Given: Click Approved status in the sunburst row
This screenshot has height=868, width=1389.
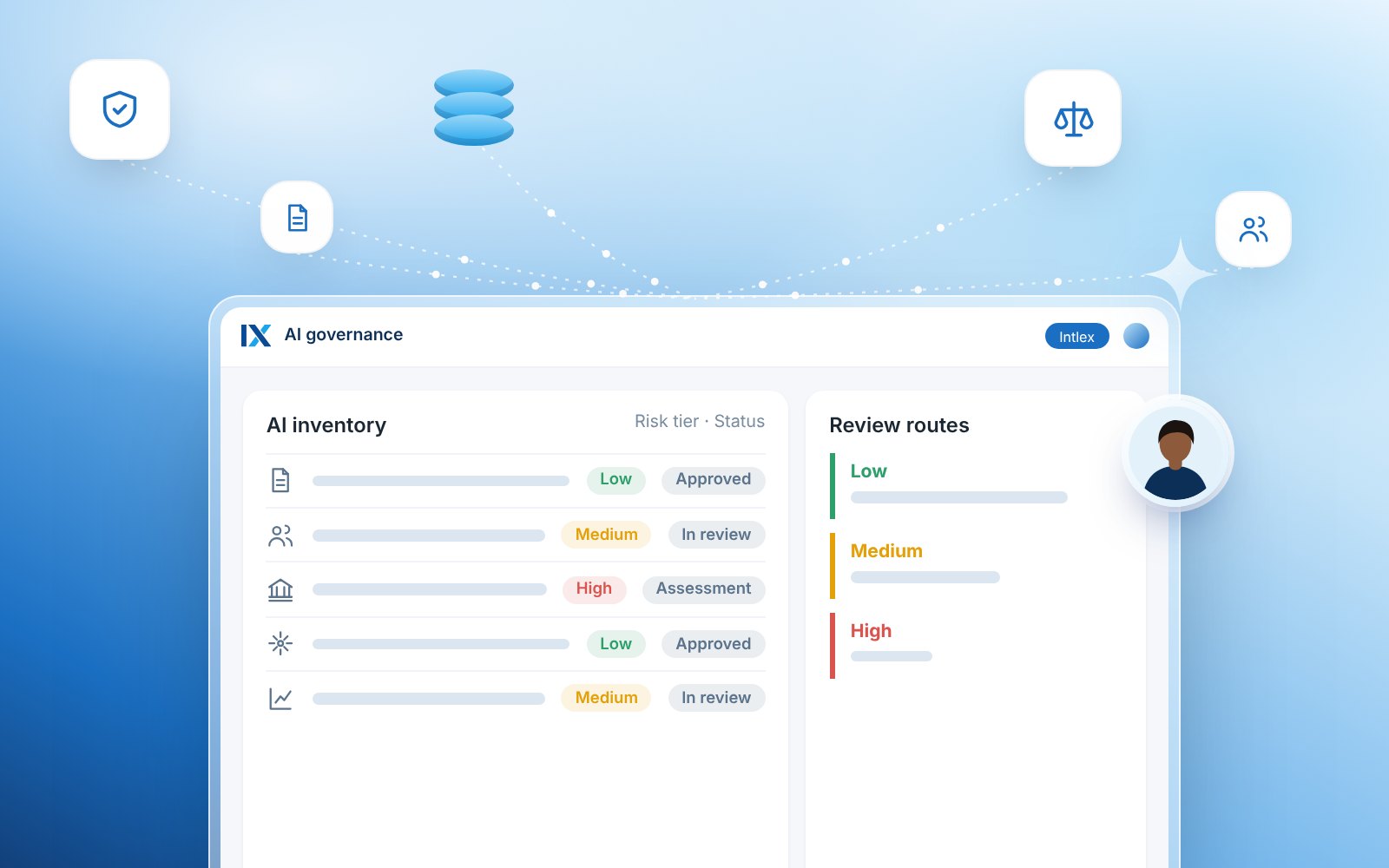Looking at the screenshot, I should pyautogui.click(x=714, y=644).
